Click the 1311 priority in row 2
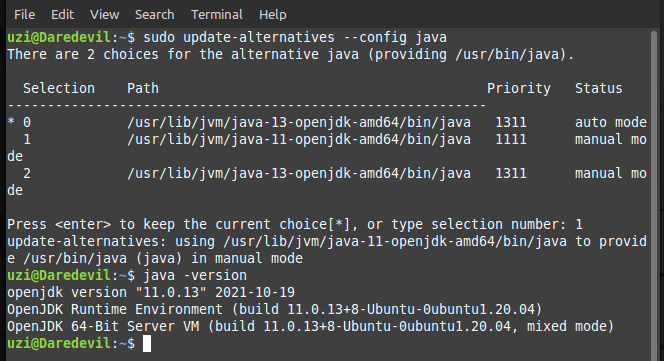The width and height of the screenshot is (664, 361). [511, 173]
